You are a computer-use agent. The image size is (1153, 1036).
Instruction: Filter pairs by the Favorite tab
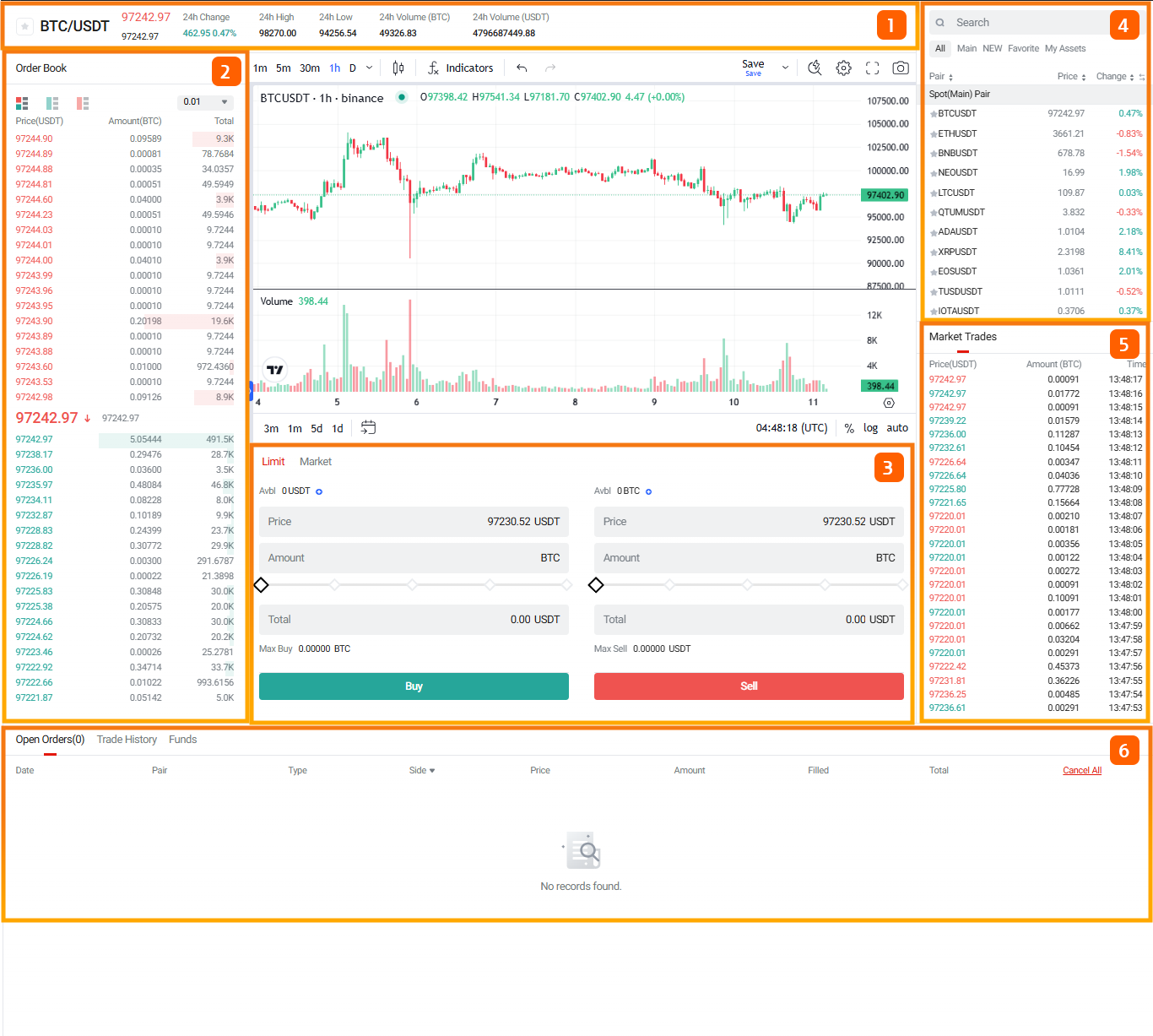(1023, 49)
